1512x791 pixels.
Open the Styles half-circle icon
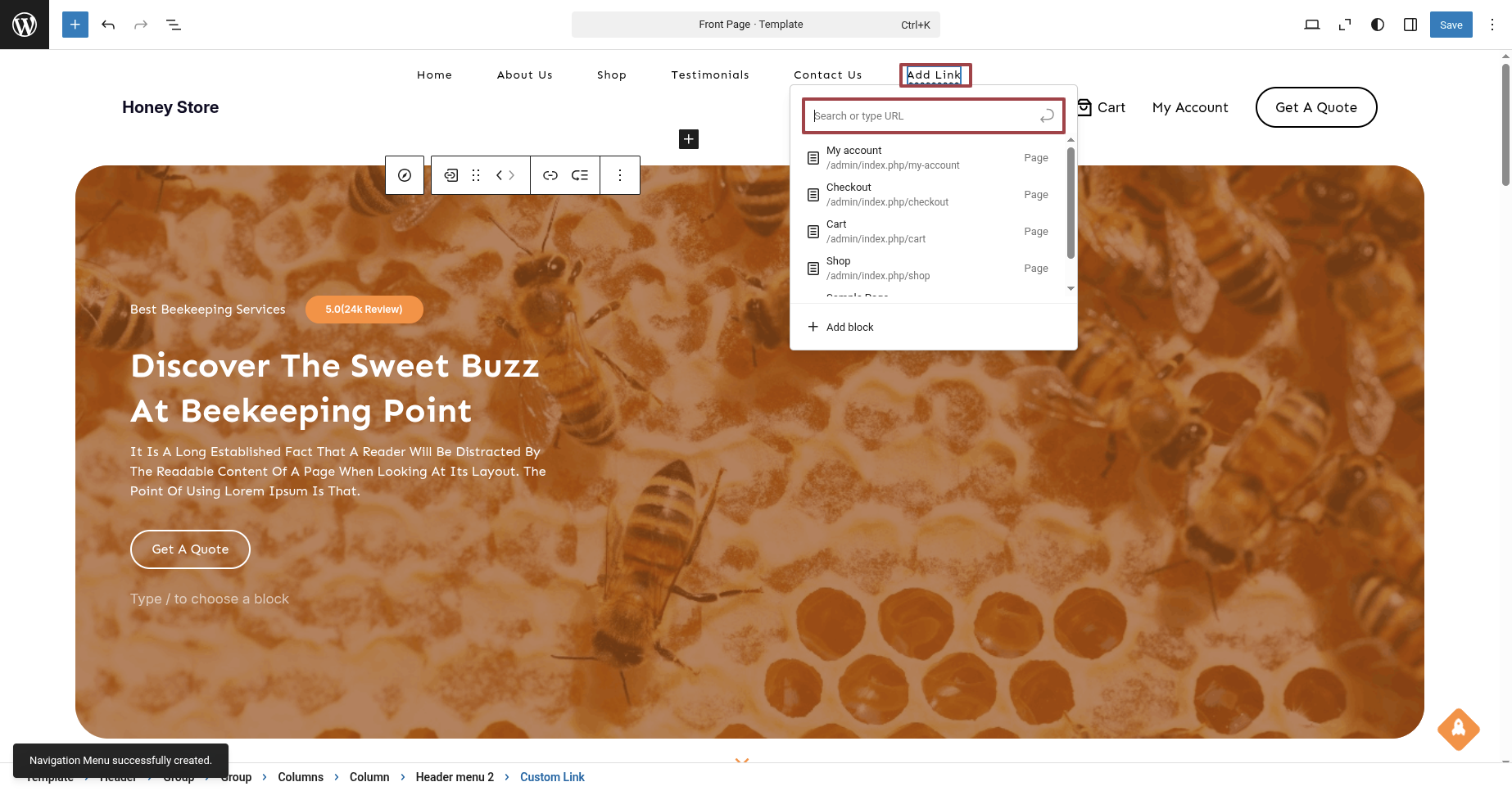[1378, 25]
